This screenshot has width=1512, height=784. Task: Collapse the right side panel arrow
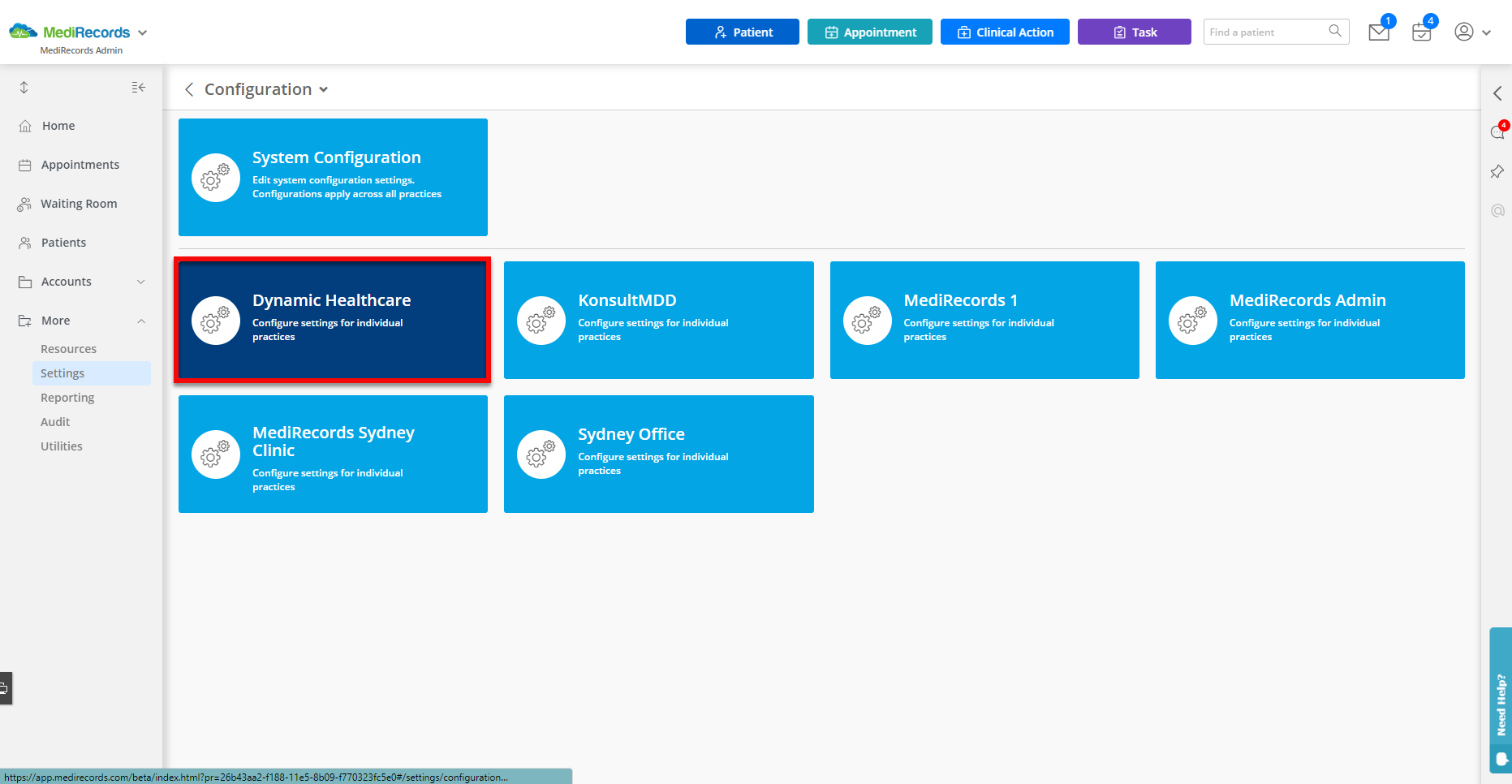[1497, 93]
